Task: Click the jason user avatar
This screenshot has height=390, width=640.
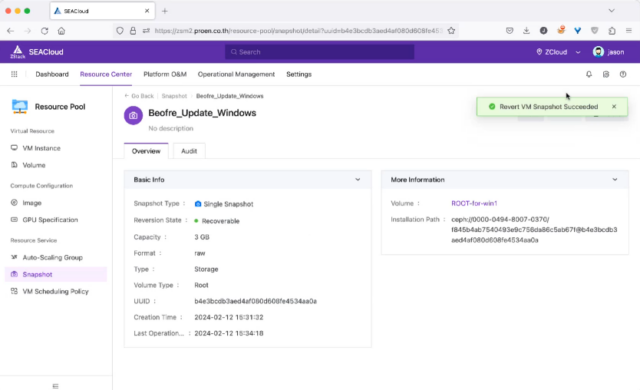Action: 598,52
